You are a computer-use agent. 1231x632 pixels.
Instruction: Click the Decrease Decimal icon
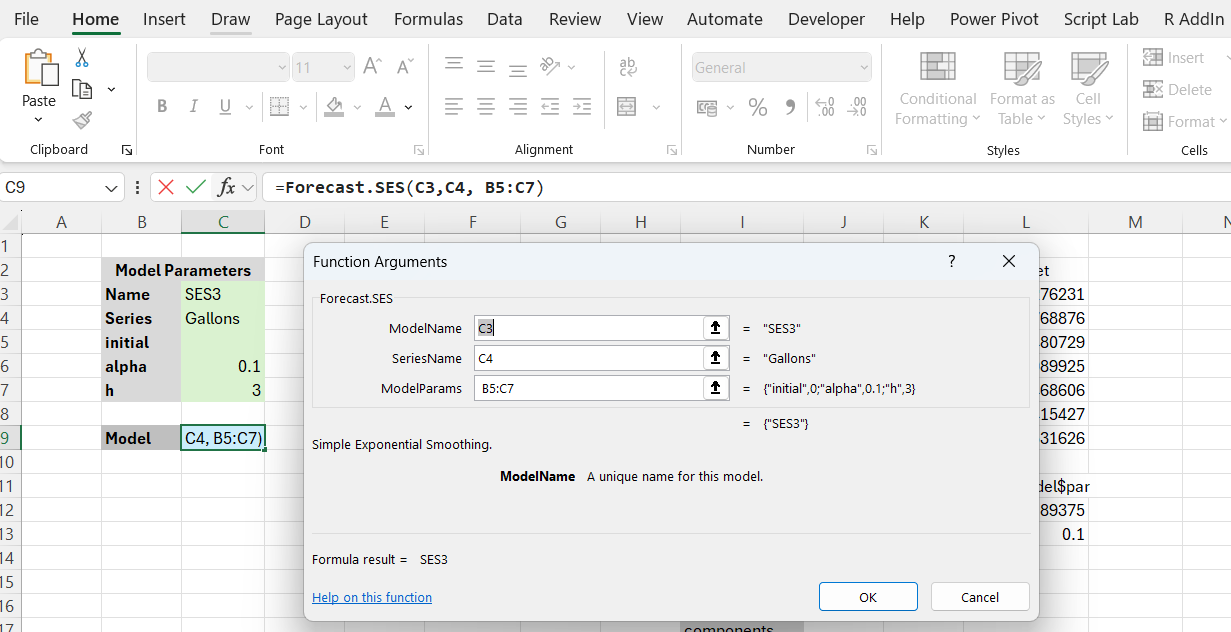click(857, 107)
